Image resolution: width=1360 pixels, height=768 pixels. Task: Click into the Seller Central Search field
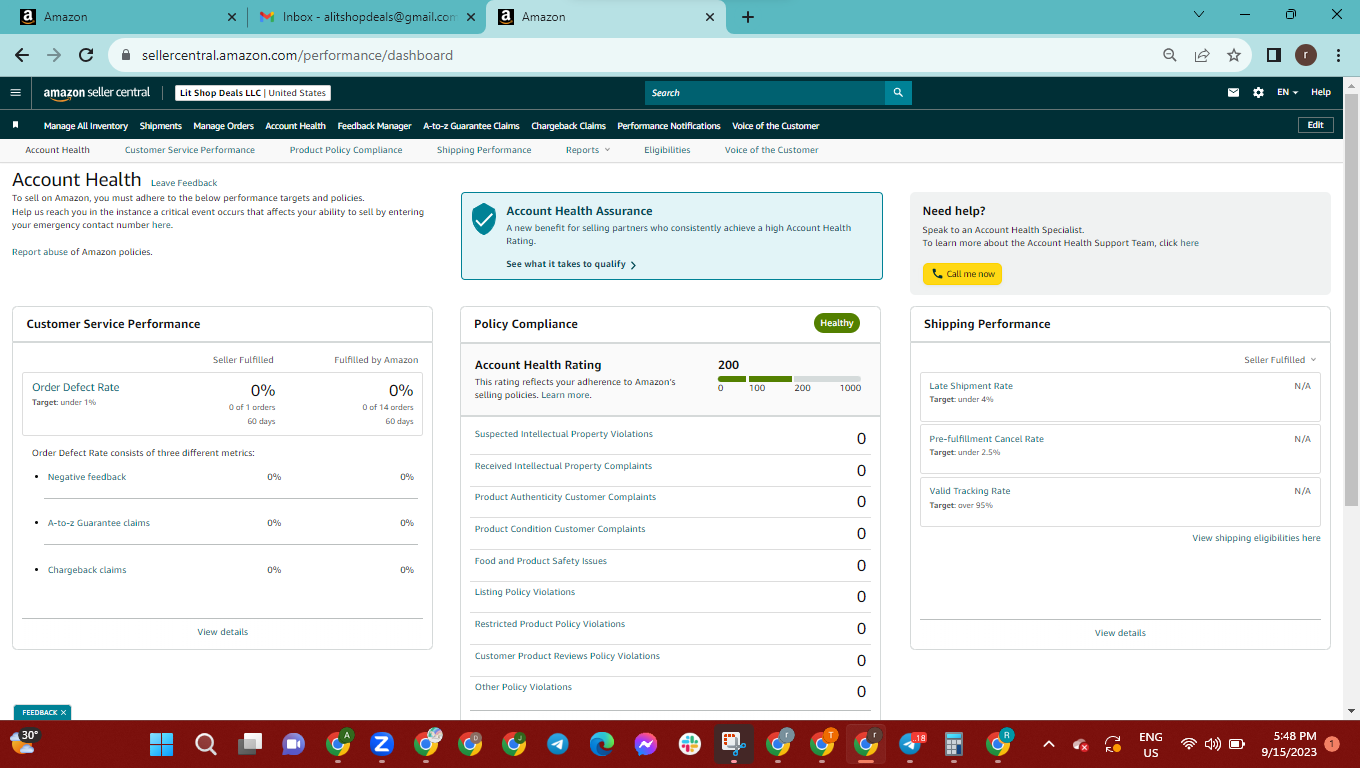coord(765,93)
